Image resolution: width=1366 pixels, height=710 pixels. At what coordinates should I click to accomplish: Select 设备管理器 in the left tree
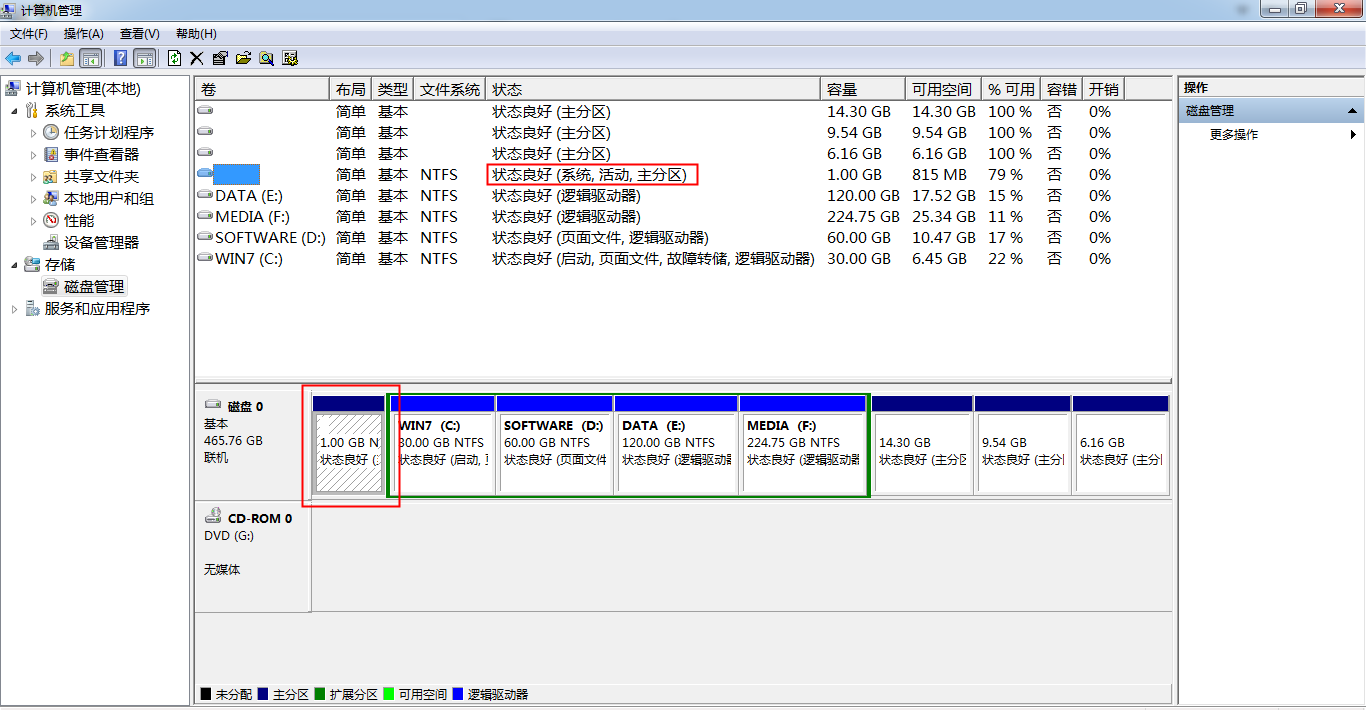tap(101, 243)
